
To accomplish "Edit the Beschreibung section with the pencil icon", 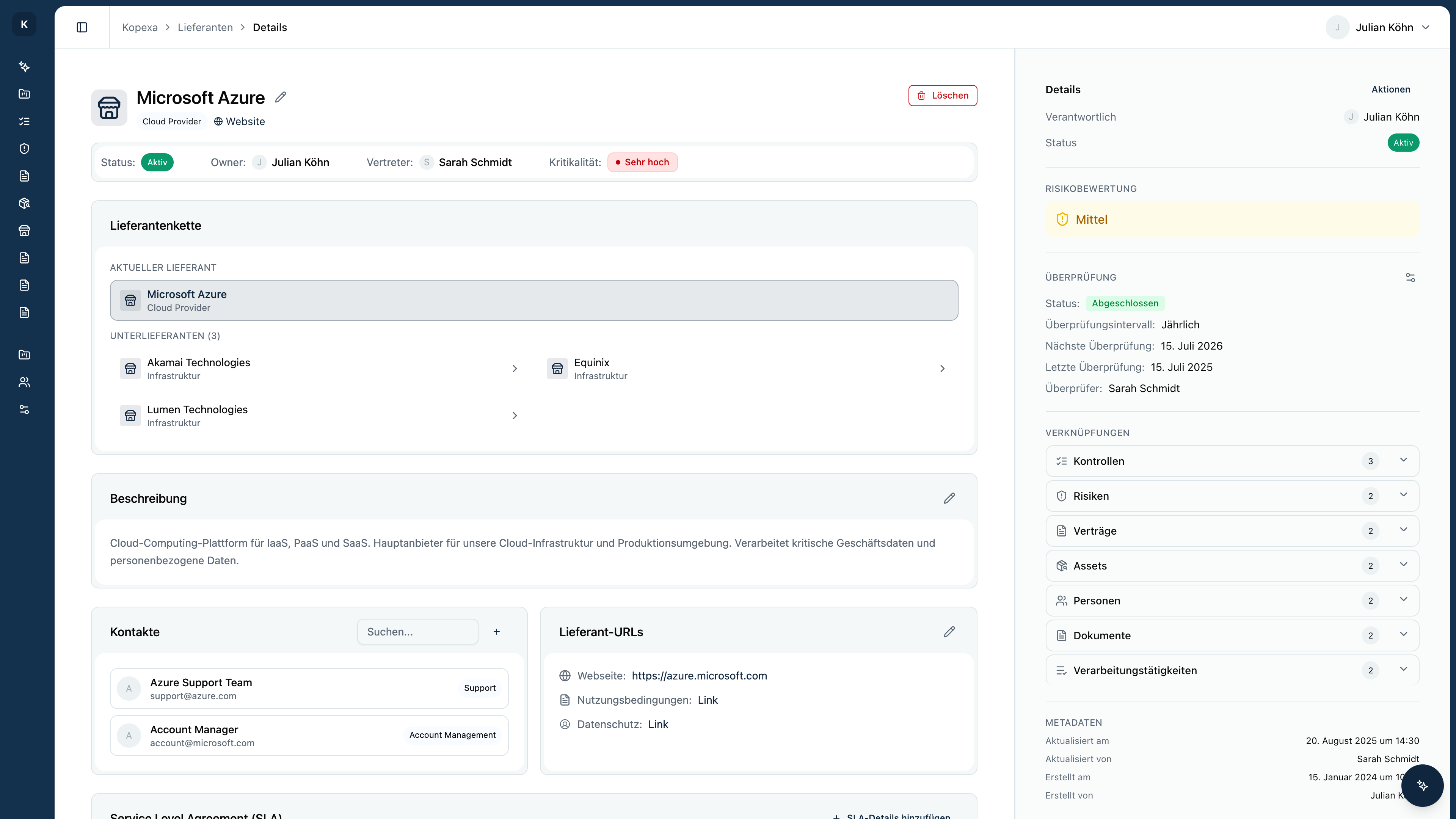I will pos(949,498).
